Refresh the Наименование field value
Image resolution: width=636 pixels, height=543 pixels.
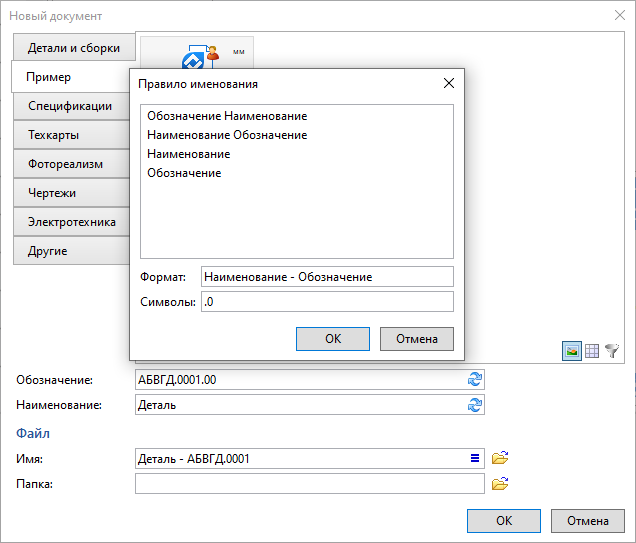coord(475,405)
